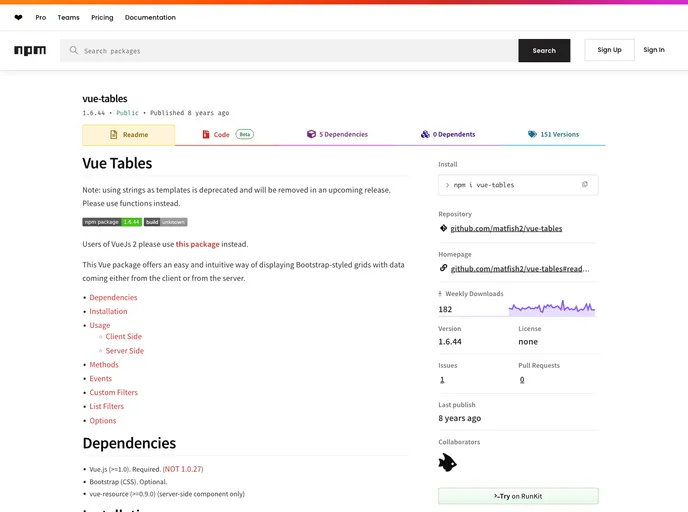Open Server Side sub-link

pos(125,351)
